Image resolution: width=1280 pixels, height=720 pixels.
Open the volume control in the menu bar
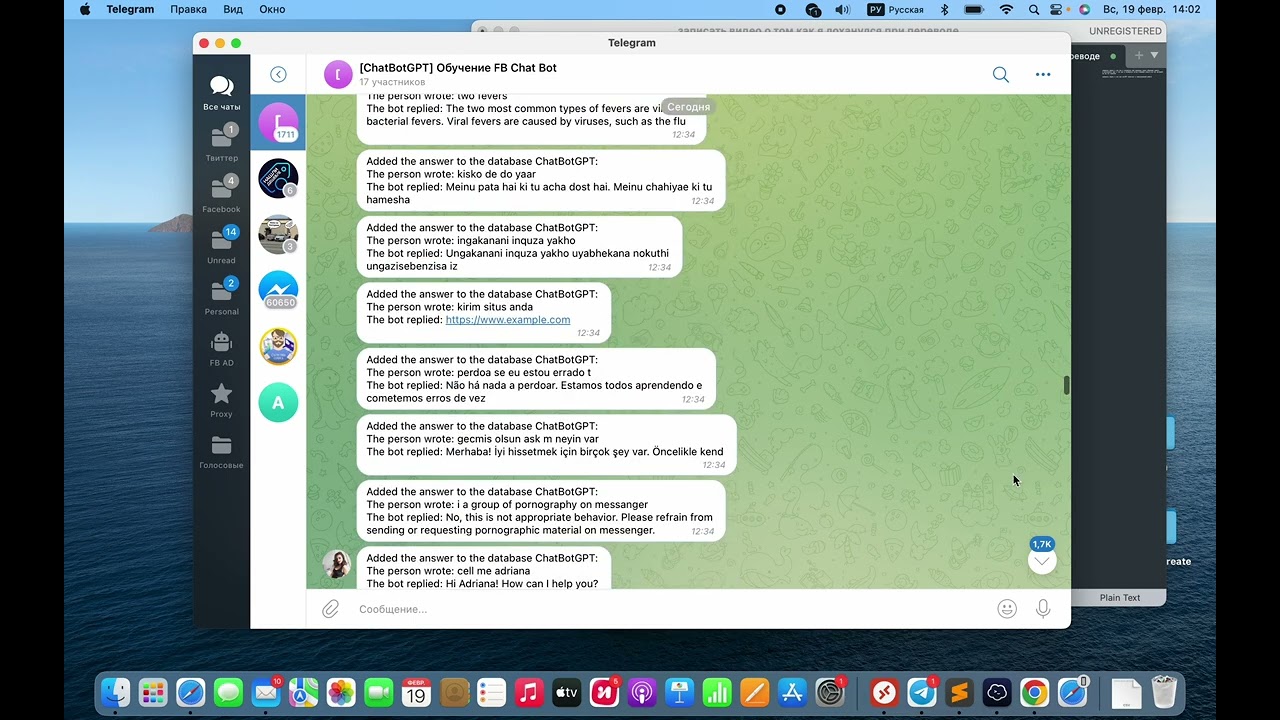[x=842, y=9]
